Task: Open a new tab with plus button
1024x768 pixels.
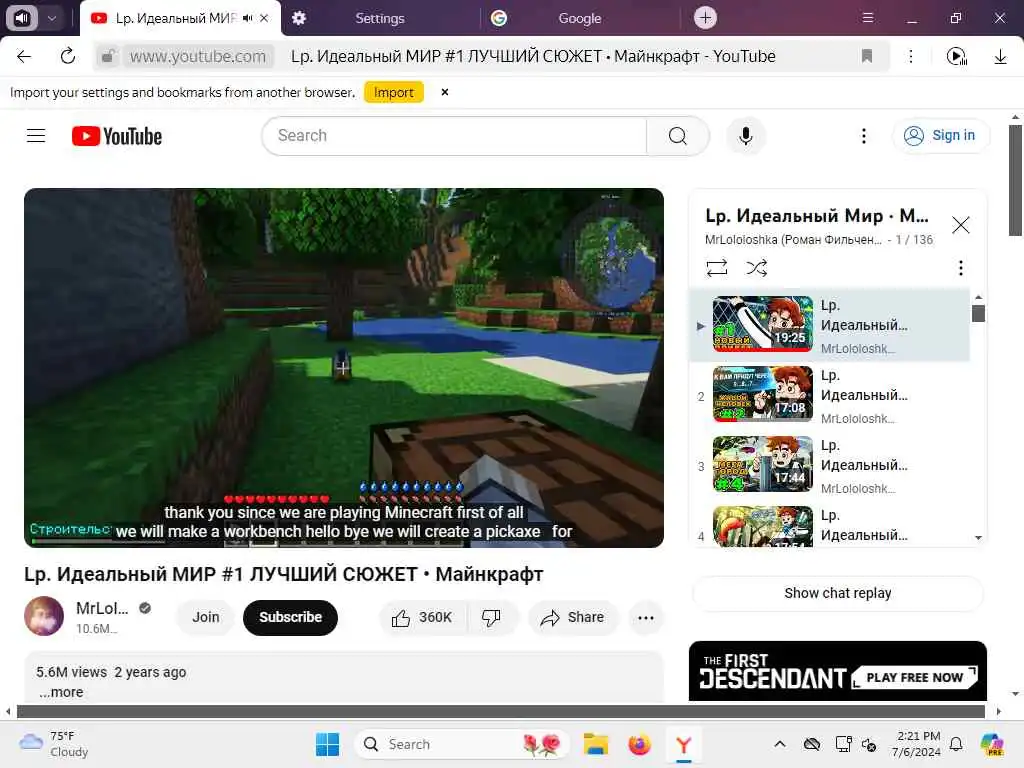Action: (x=705, y=18)
